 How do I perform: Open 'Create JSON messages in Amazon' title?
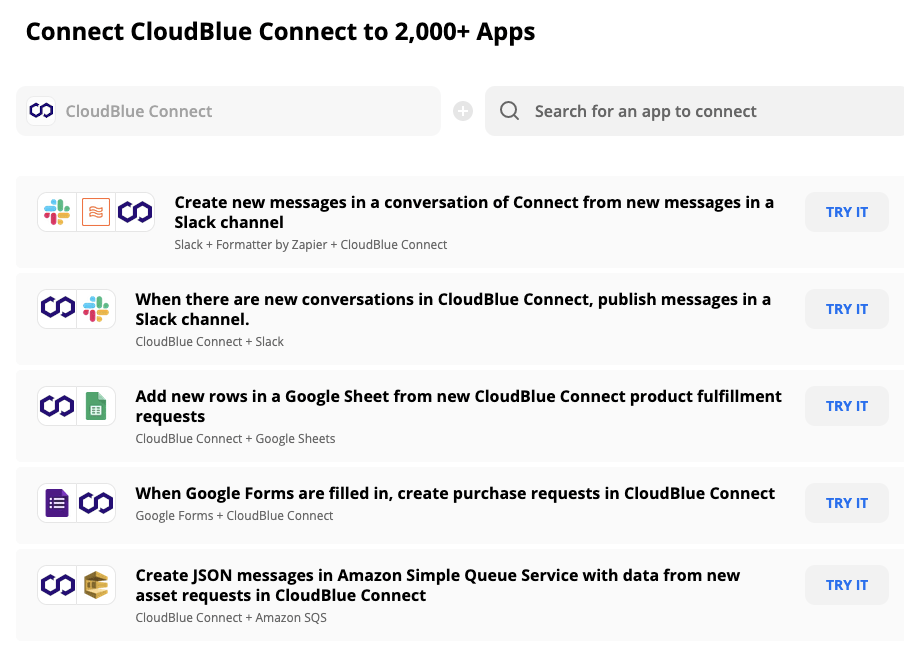tap(438, 585)
